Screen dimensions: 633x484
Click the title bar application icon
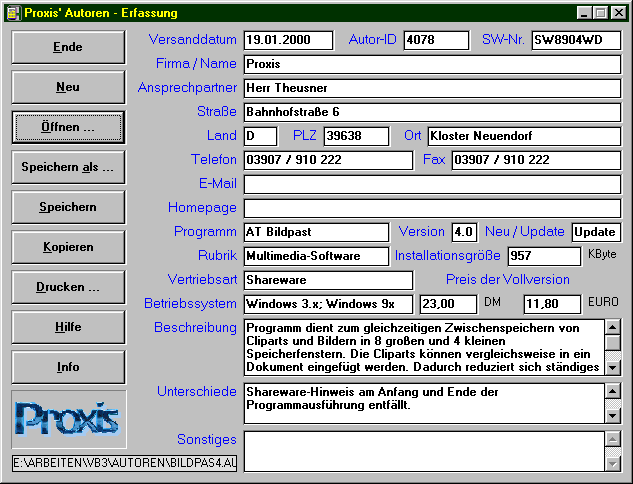pos(13,13)
